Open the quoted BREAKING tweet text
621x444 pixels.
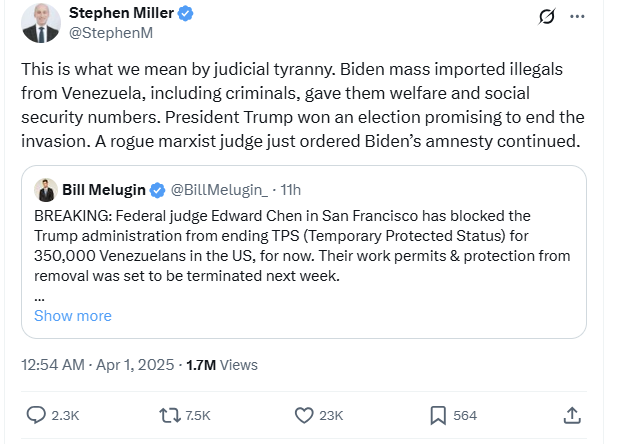click(300, 245)
